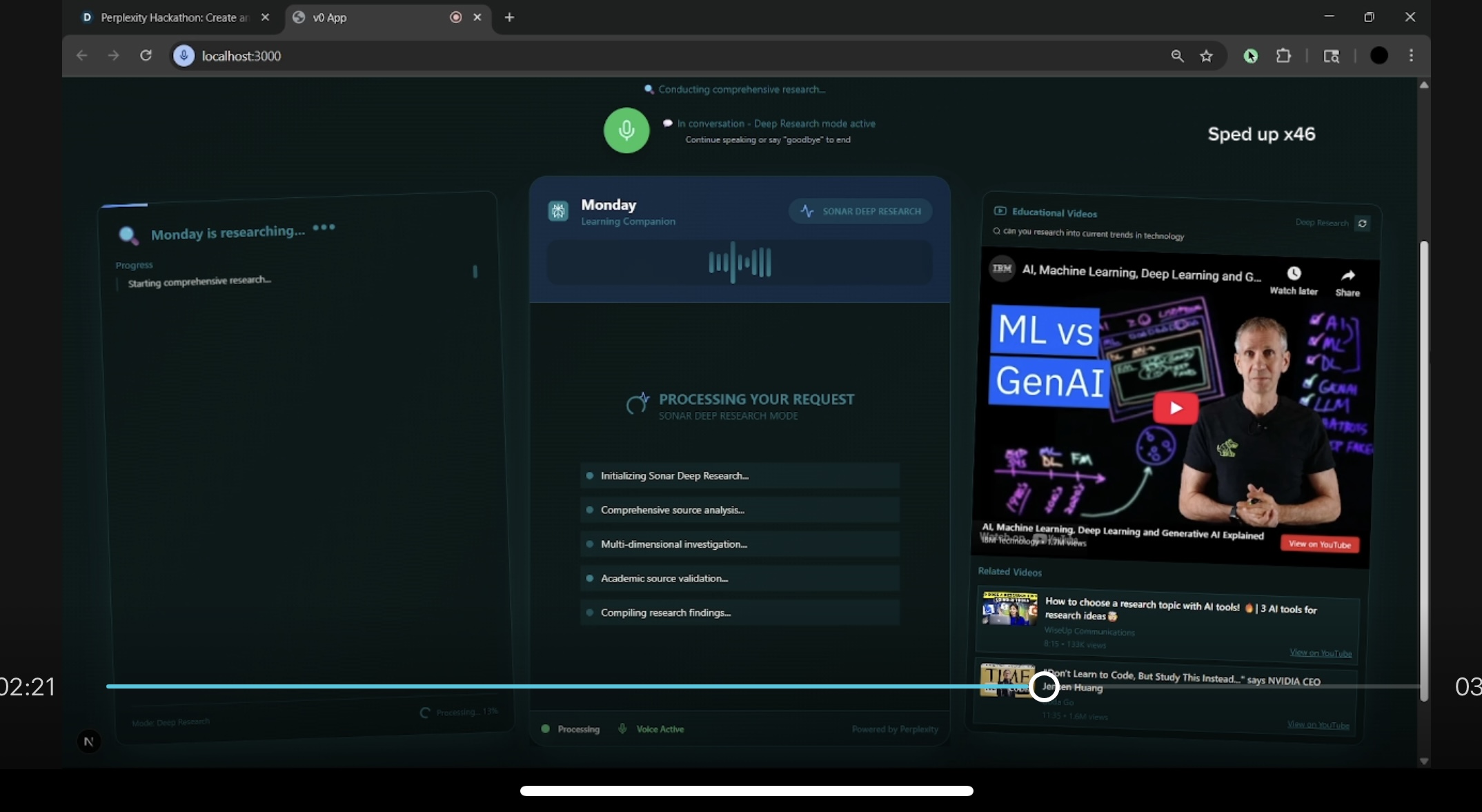Open the browser profile avatar menu

(1379, 56)
